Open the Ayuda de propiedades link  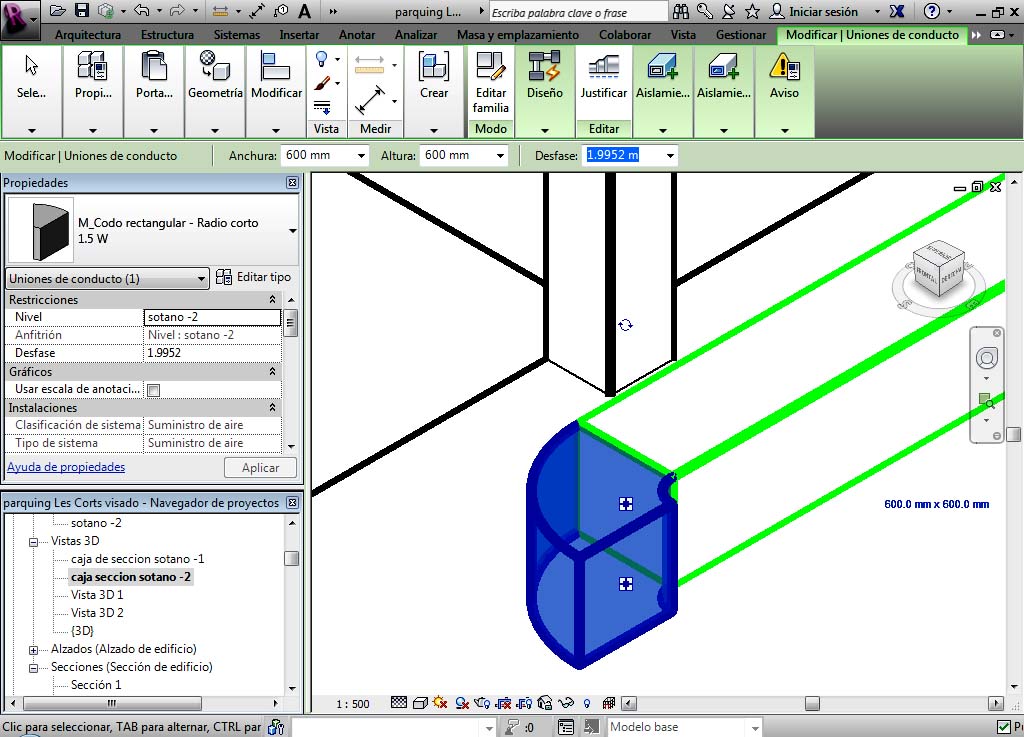pyautogui.click(x=66, y=467)
